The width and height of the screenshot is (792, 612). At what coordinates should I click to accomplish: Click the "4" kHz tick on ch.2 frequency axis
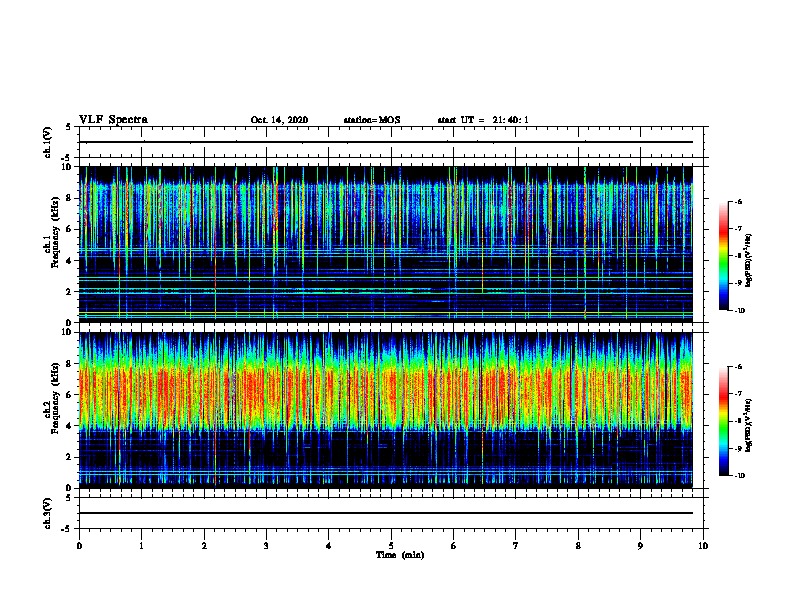(x=70, y=426)
